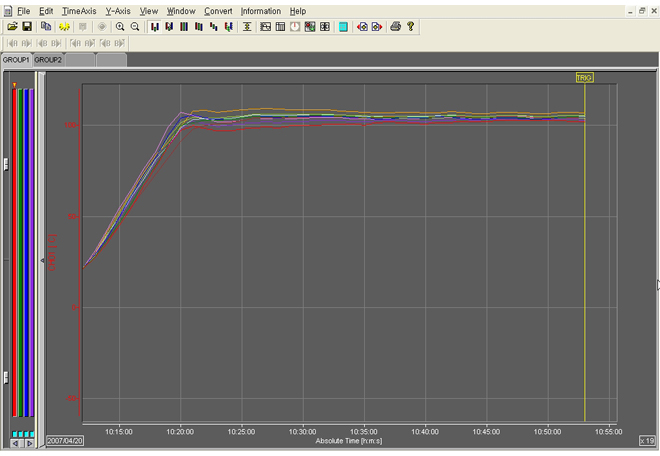Click the cyan square toolbar icon
The height and width of the screenshot is (456, 660).
point(343,27)
